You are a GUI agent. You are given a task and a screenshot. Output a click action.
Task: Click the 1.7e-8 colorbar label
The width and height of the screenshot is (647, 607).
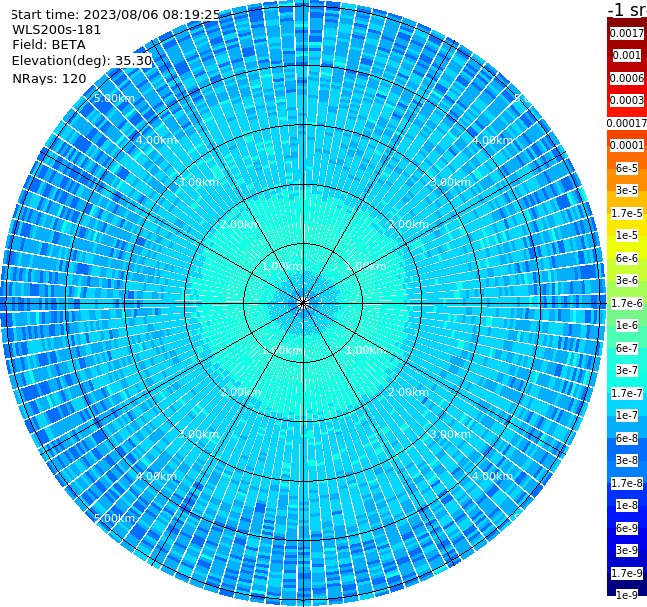click(x=627, y=483)
